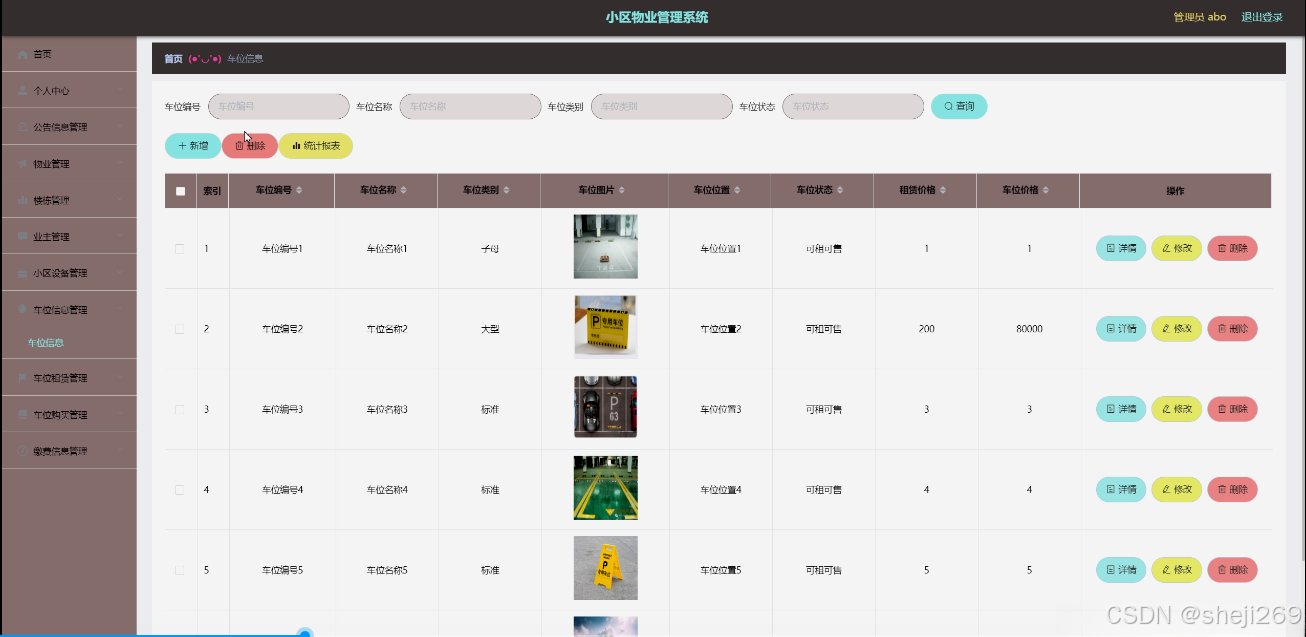The height and width of the screenshot is (637, 1306).
Task: Click the 退出登录 logout link
Action: pyautogui.click(x=1261, y=16)
